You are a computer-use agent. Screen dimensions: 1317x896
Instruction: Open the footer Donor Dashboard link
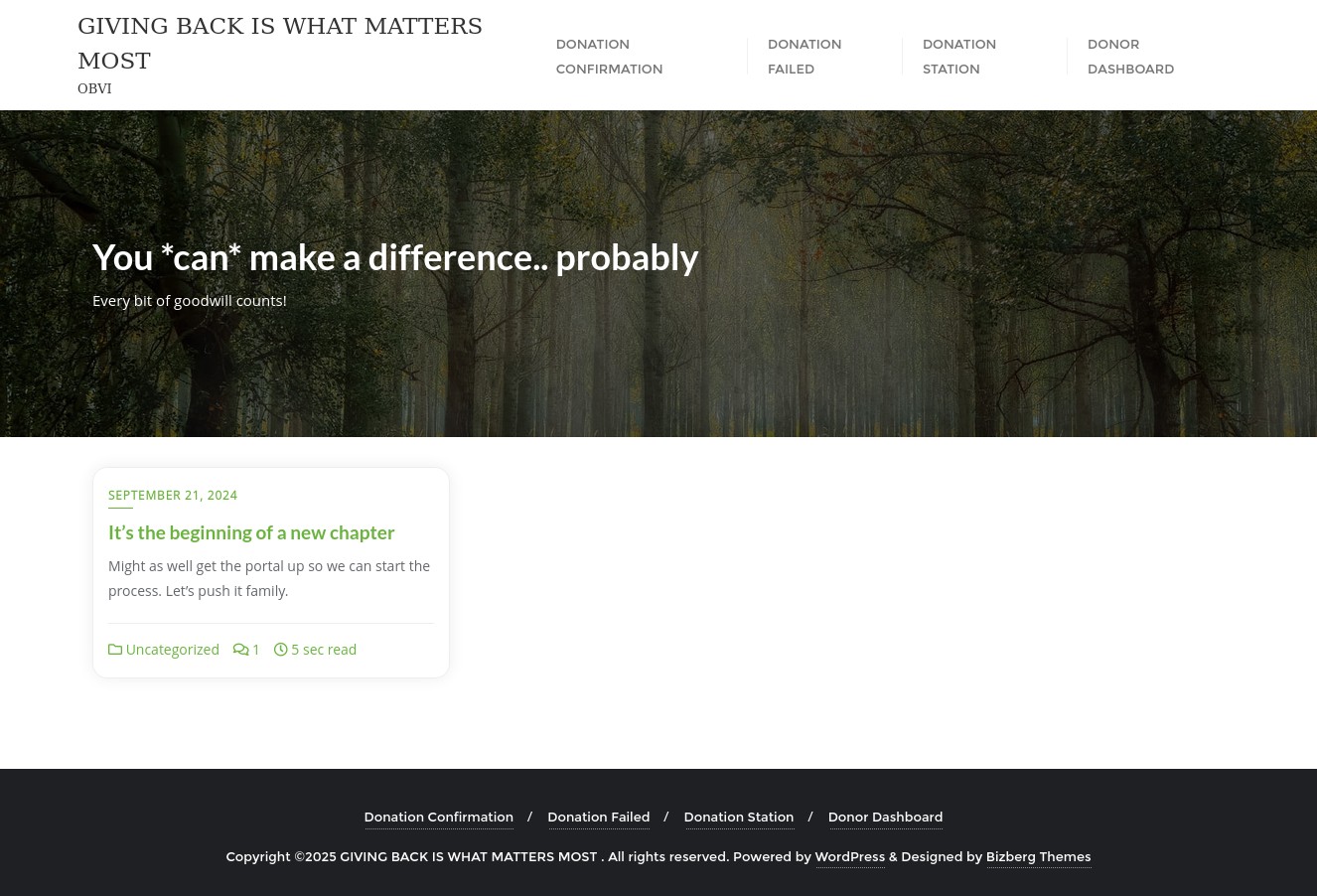(x=884, y=818)
